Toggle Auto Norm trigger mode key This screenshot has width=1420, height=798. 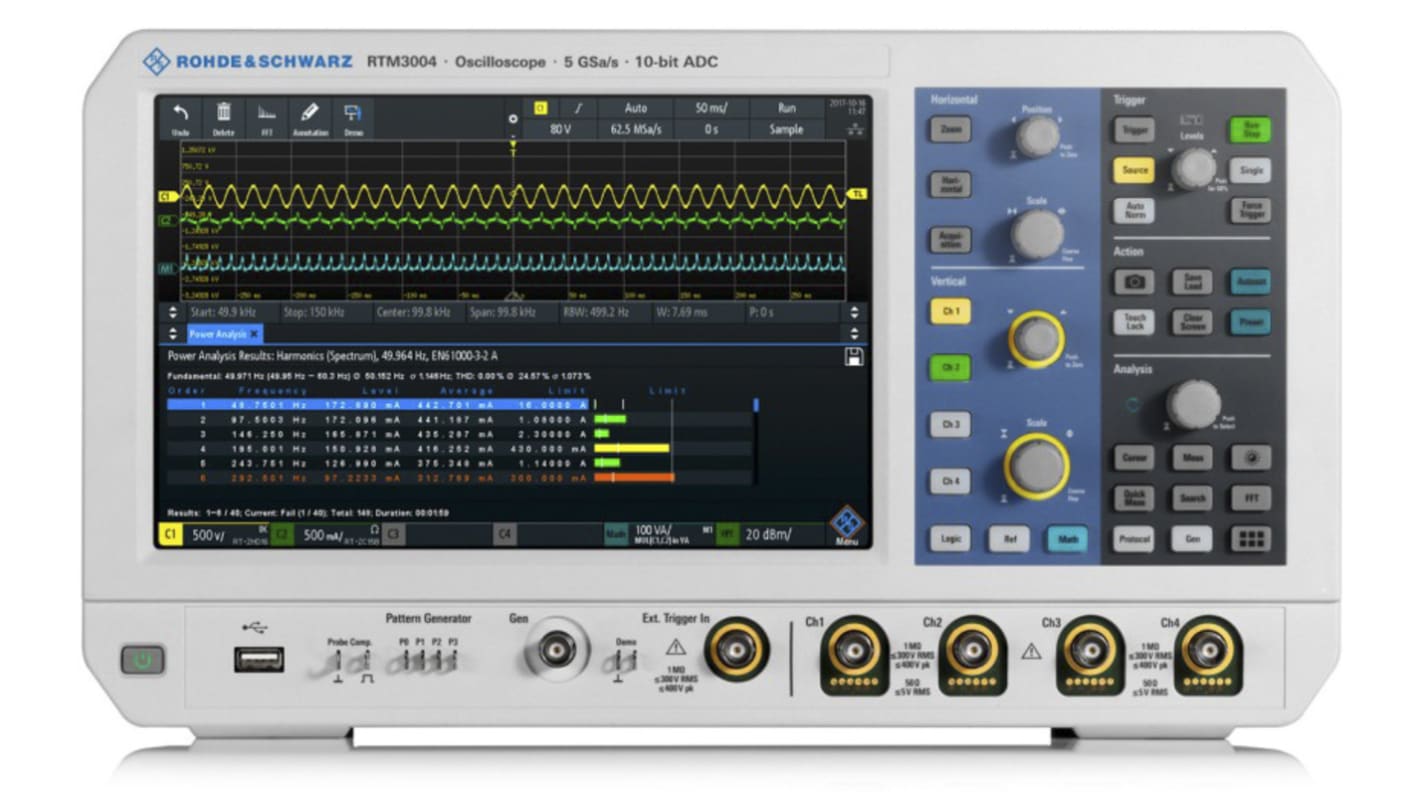click(1134, 210)
